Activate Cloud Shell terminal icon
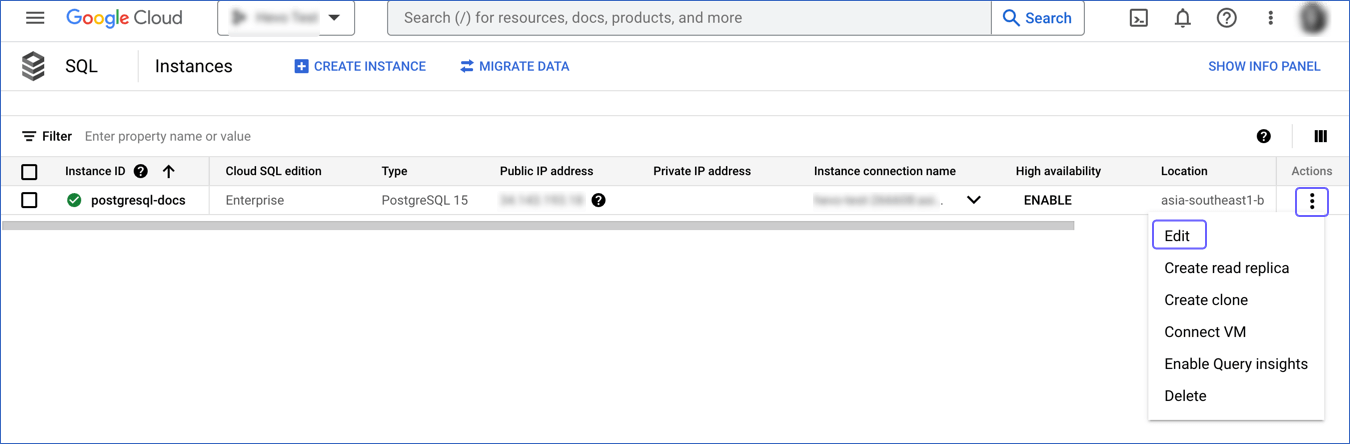1350x444 pixels. 1138,18
